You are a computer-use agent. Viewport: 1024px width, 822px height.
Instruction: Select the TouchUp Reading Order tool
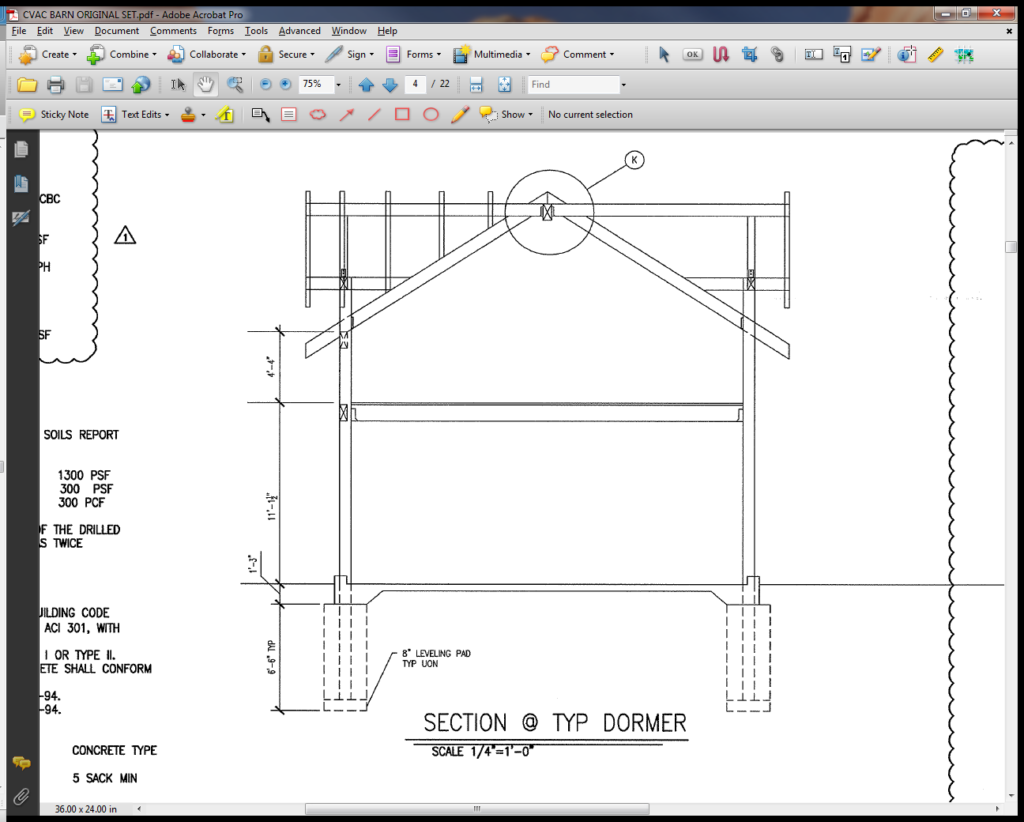842,55
